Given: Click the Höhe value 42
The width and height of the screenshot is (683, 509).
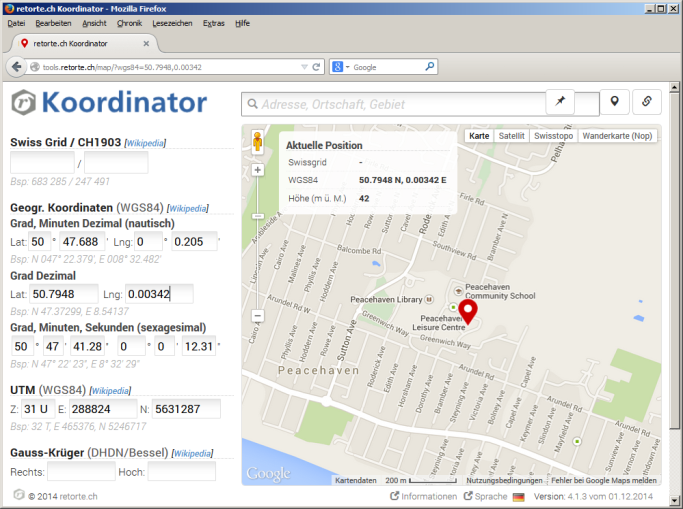Looking at the screenshot, I should (x=364, y=199).
